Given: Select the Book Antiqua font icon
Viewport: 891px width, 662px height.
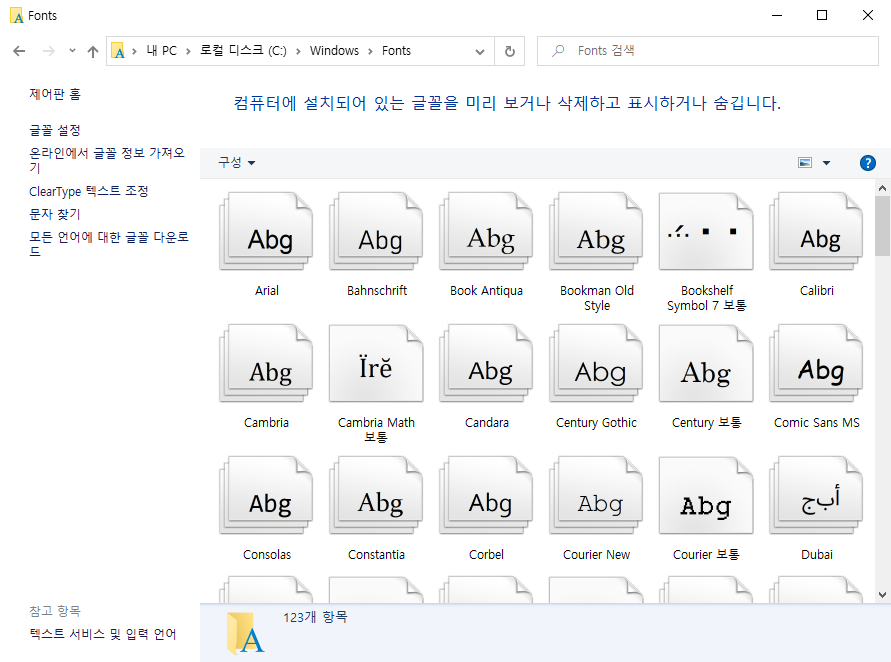Looking at the screenshot, I should click(486, 231).
